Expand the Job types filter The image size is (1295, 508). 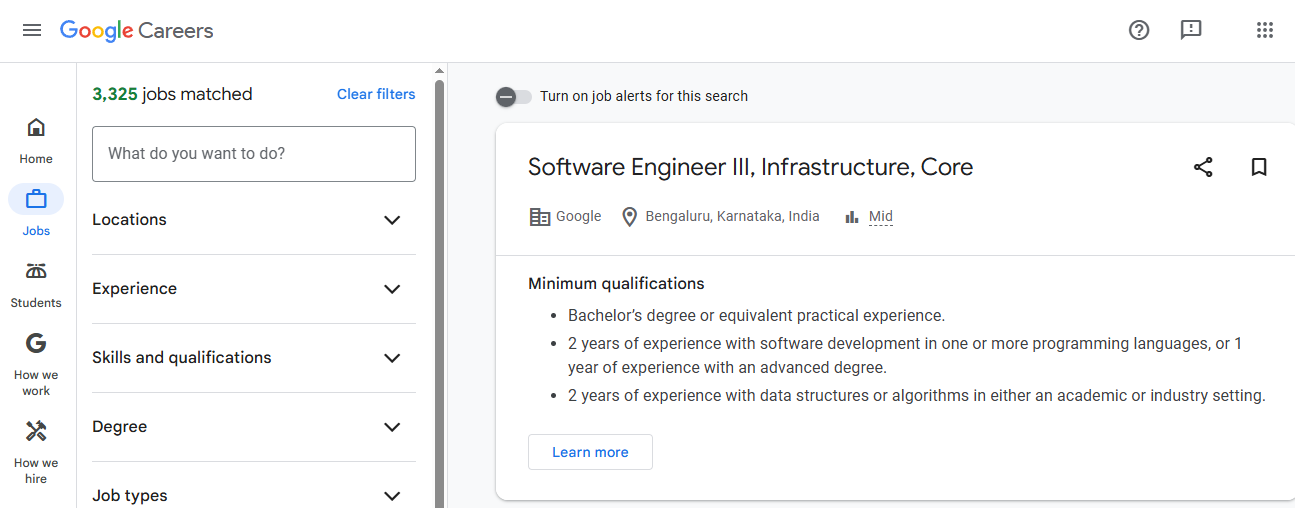tap(254, 495)
